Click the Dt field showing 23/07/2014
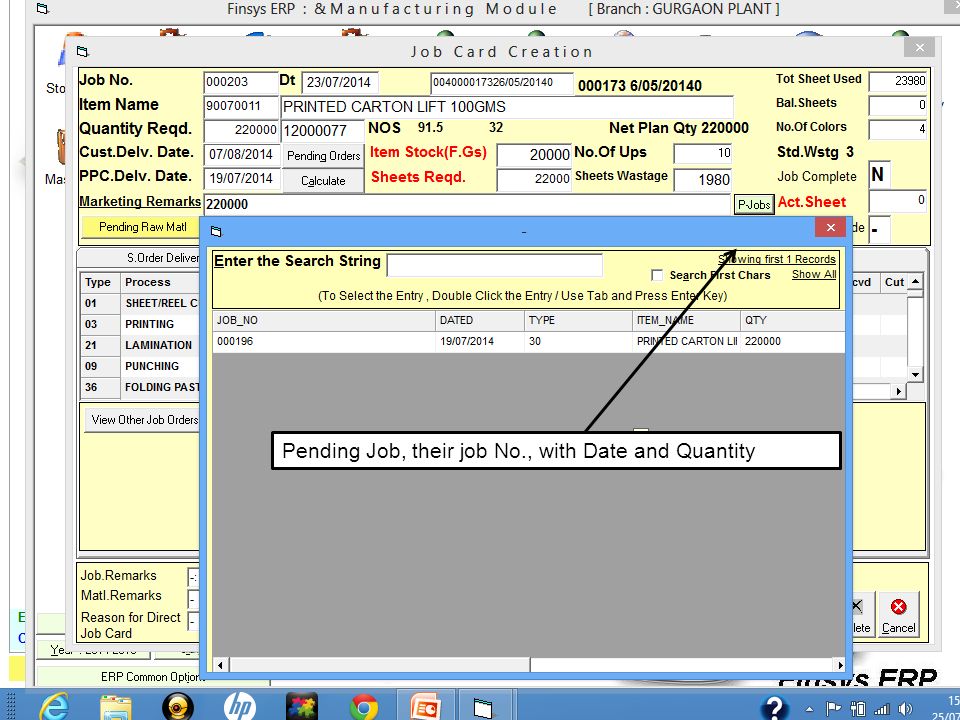Image resolution: width=960 pixels, height=720 pixels. point(340,82)
